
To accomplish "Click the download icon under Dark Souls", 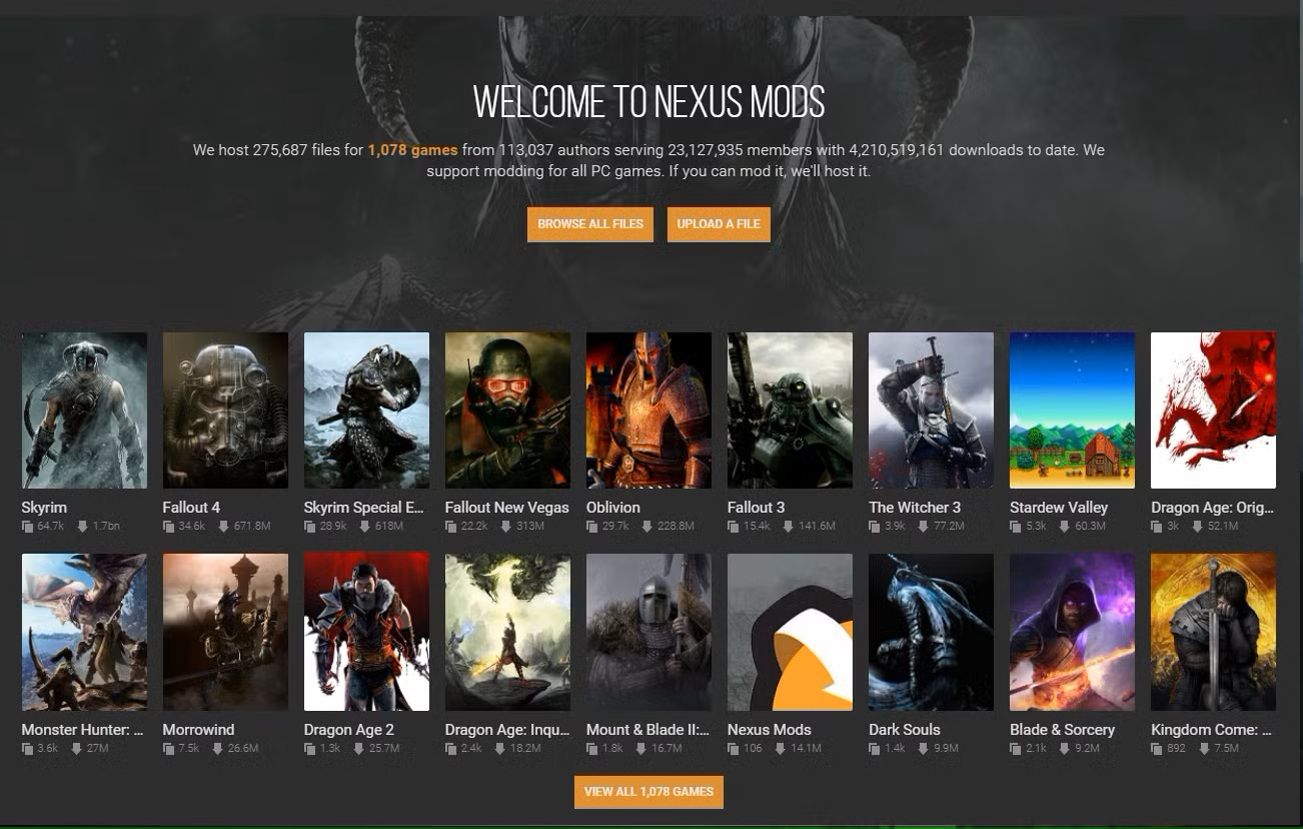I will [x=922, y=748].
